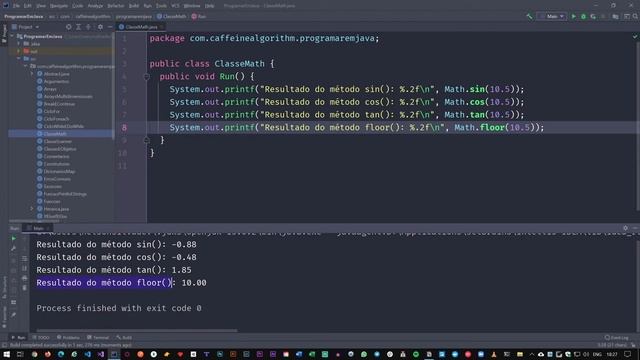Viewport: 640px width, 360px height.
Task: Toggle pin tab in Run panel
Action: (x=13, y=315)
